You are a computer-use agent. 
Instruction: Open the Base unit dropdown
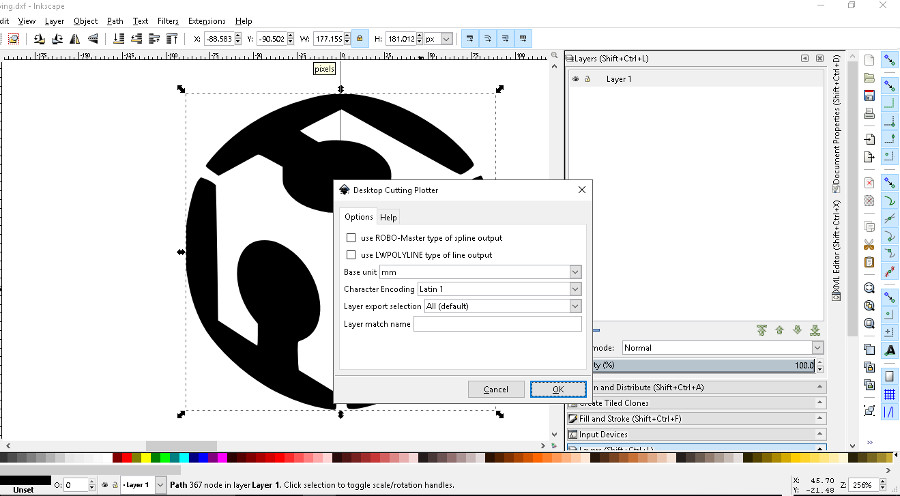point(575,272)
